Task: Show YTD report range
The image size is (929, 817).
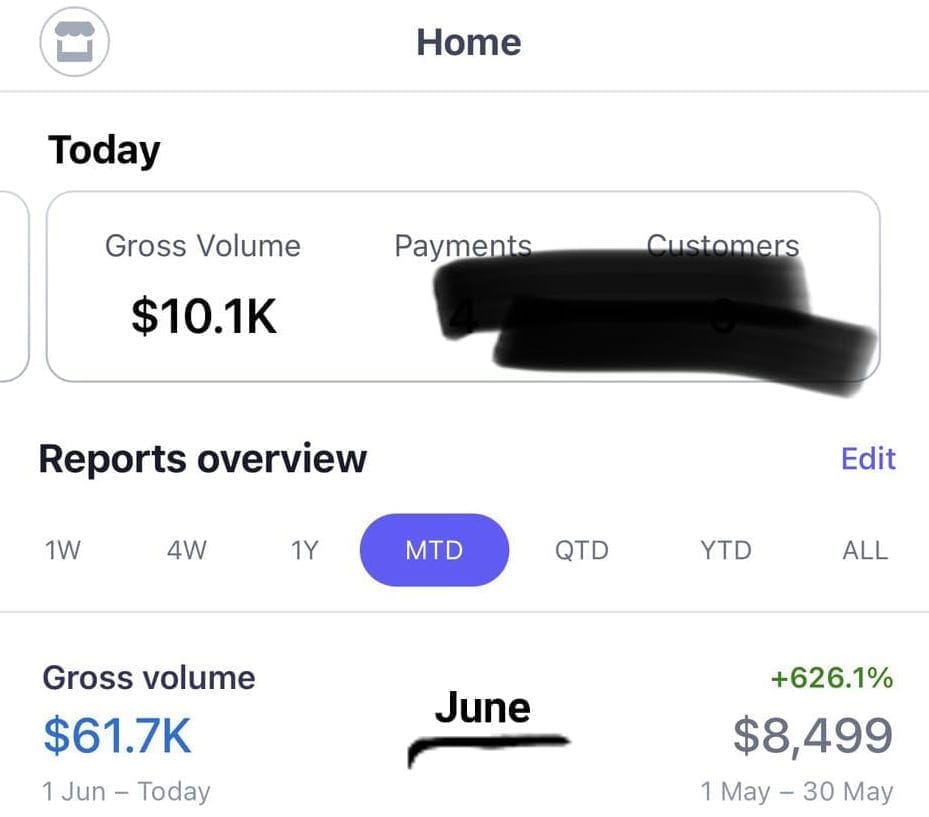Action: (725, 550)
